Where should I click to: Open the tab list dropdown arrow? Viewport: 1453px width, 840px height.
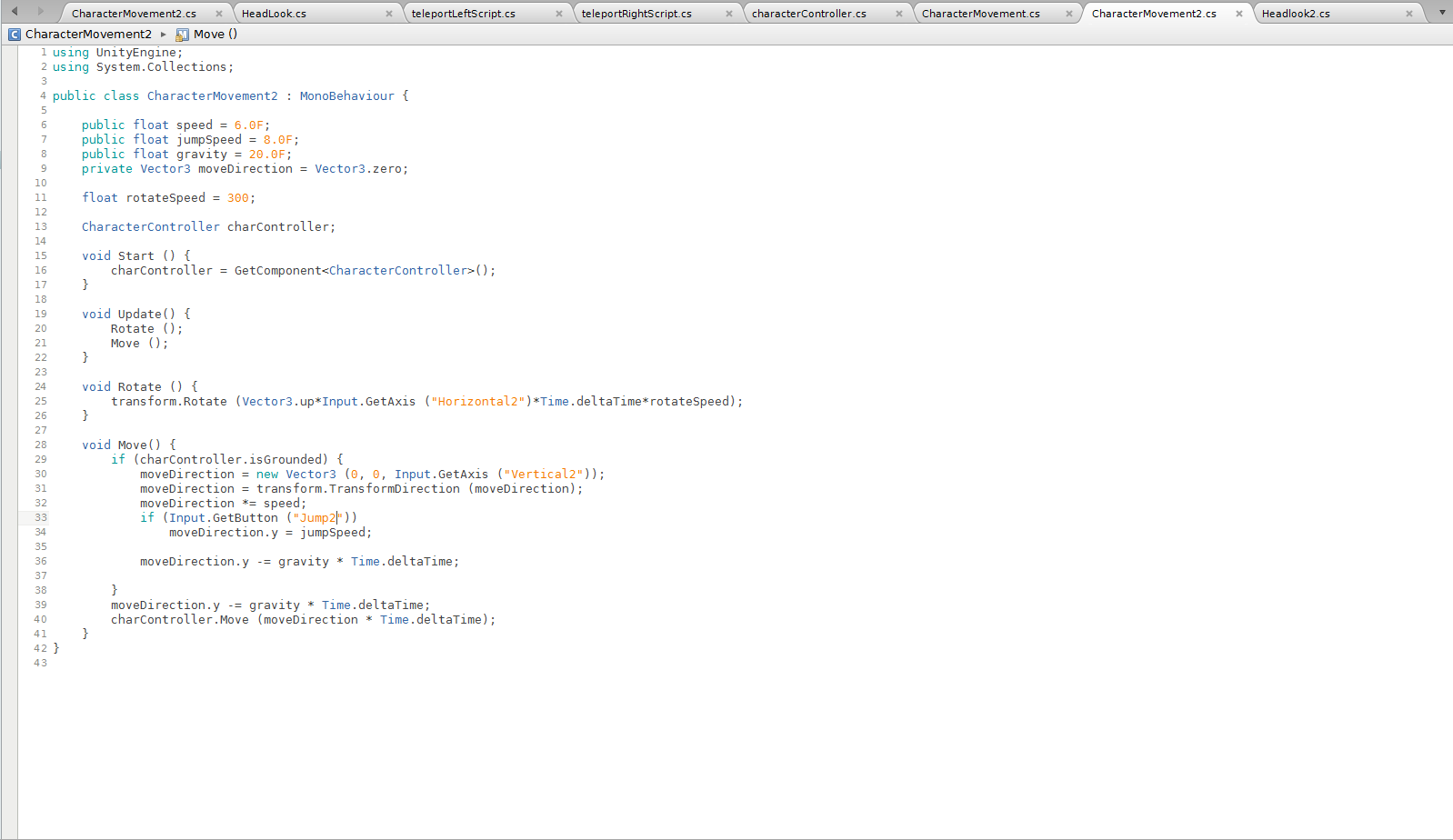pos(1442,13)
